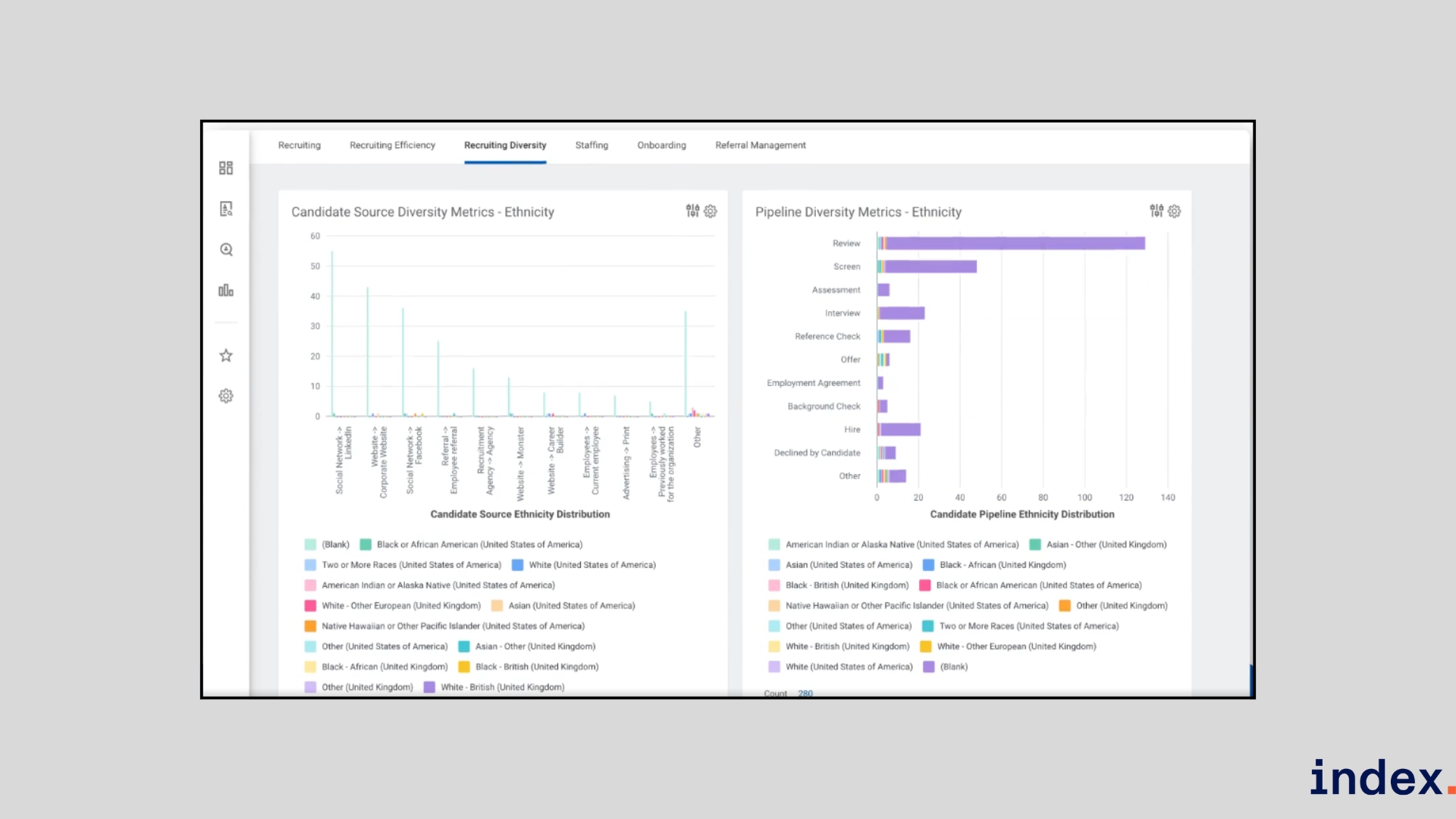Go to the Onboarding tab
The image size is (1456, 819).
coord(661,145)
